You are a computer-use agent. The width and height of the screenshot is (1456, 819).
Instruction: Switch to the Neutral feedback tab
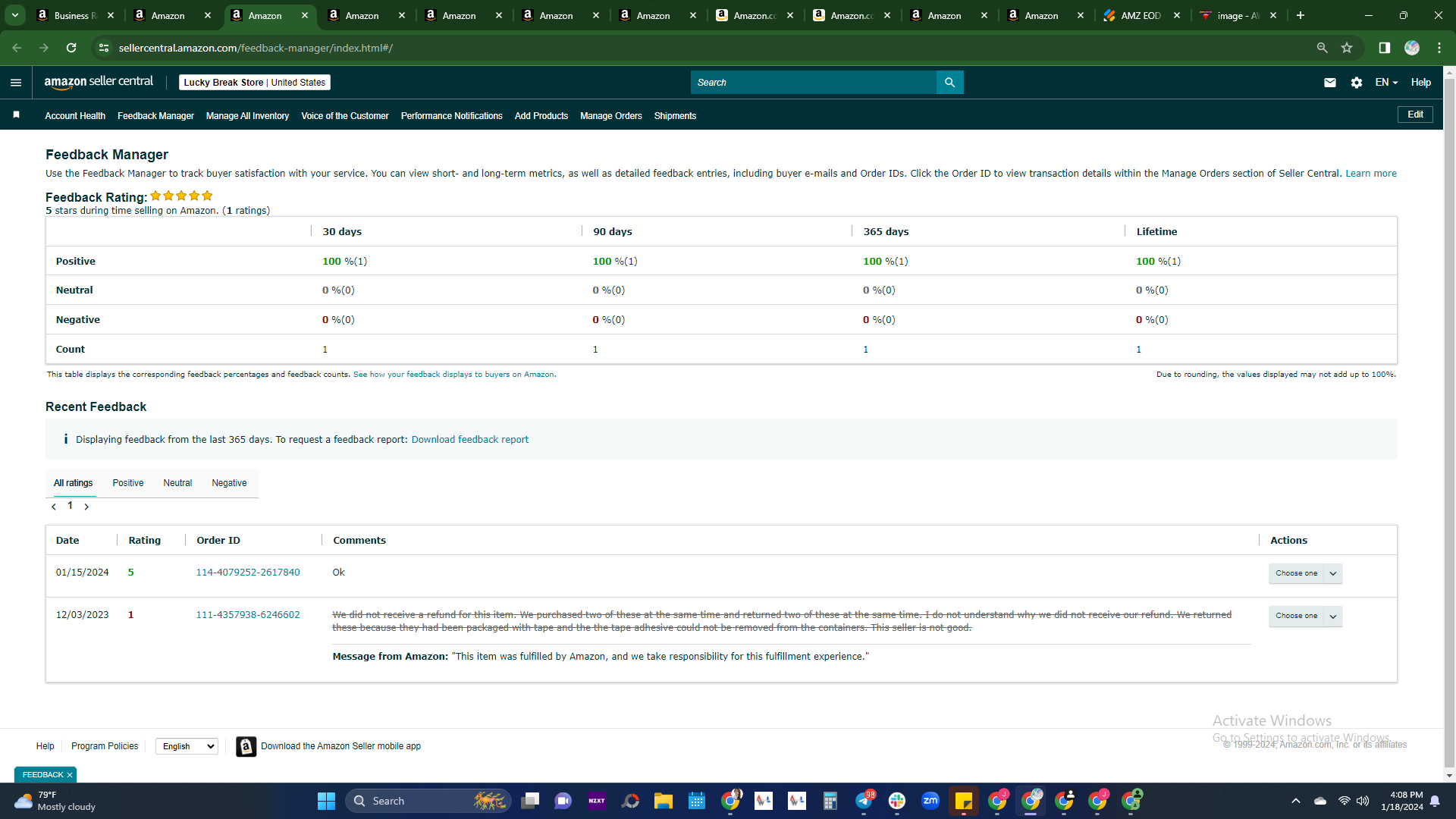(177, 483)
